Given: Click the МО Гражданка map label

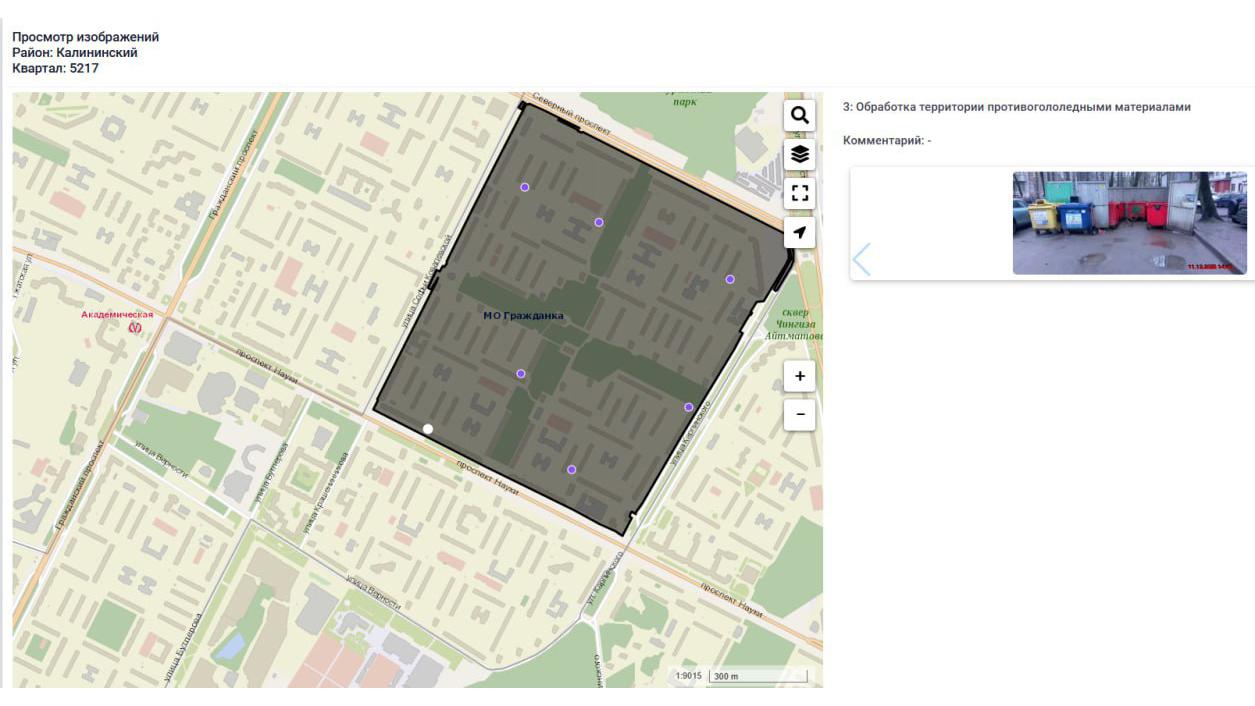Looking at the screenshot, I should point(523,316).
